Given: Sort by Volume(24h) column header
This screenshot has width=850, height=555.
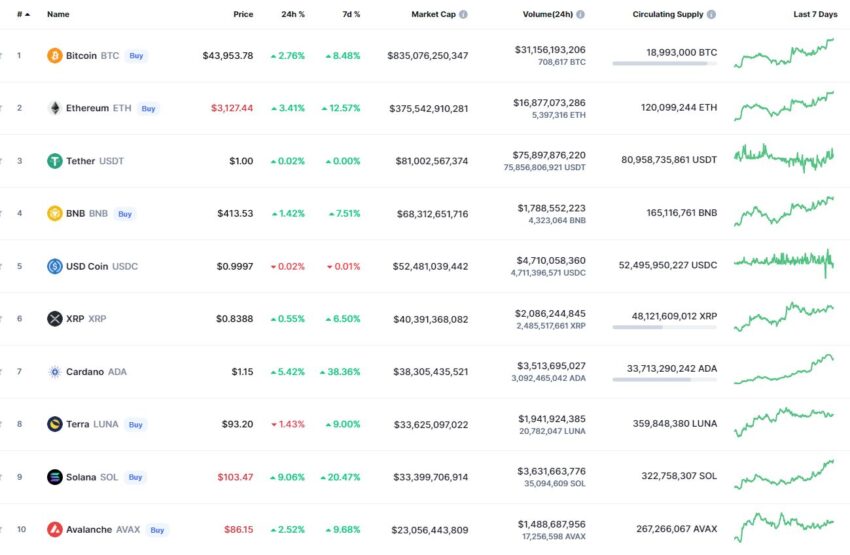Looking at the screenshot, I should [548, 14].
